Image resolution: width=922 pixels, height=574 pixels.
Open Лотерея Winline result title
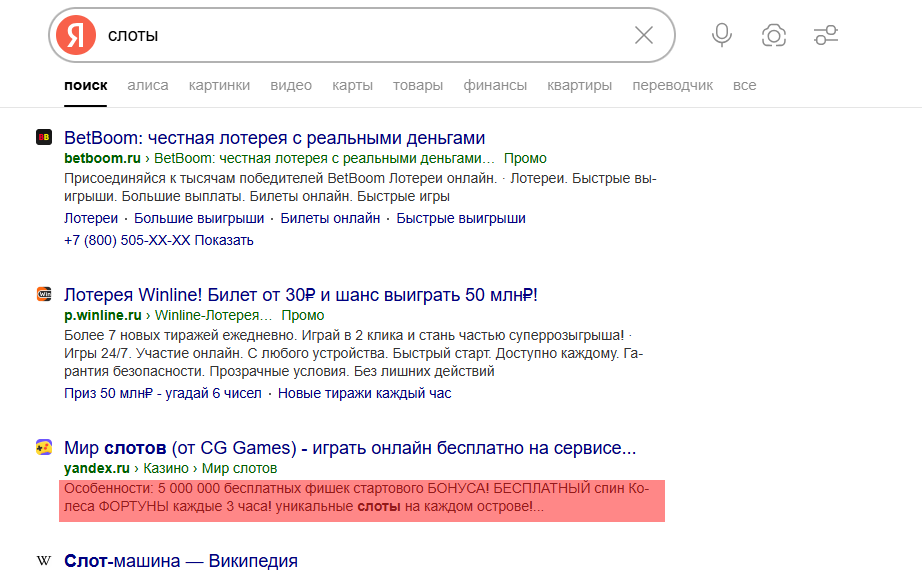(300, 294)
